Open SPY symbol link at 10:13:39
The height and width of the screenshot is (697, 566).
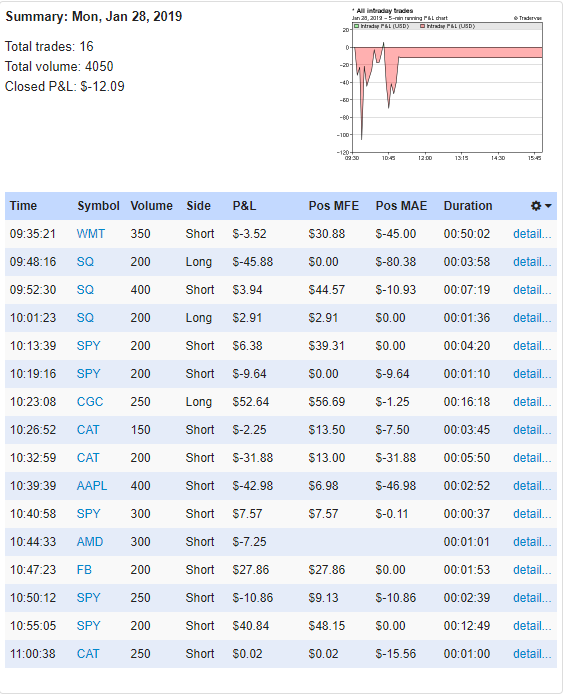pyautogui.click(x=88, y=346)
